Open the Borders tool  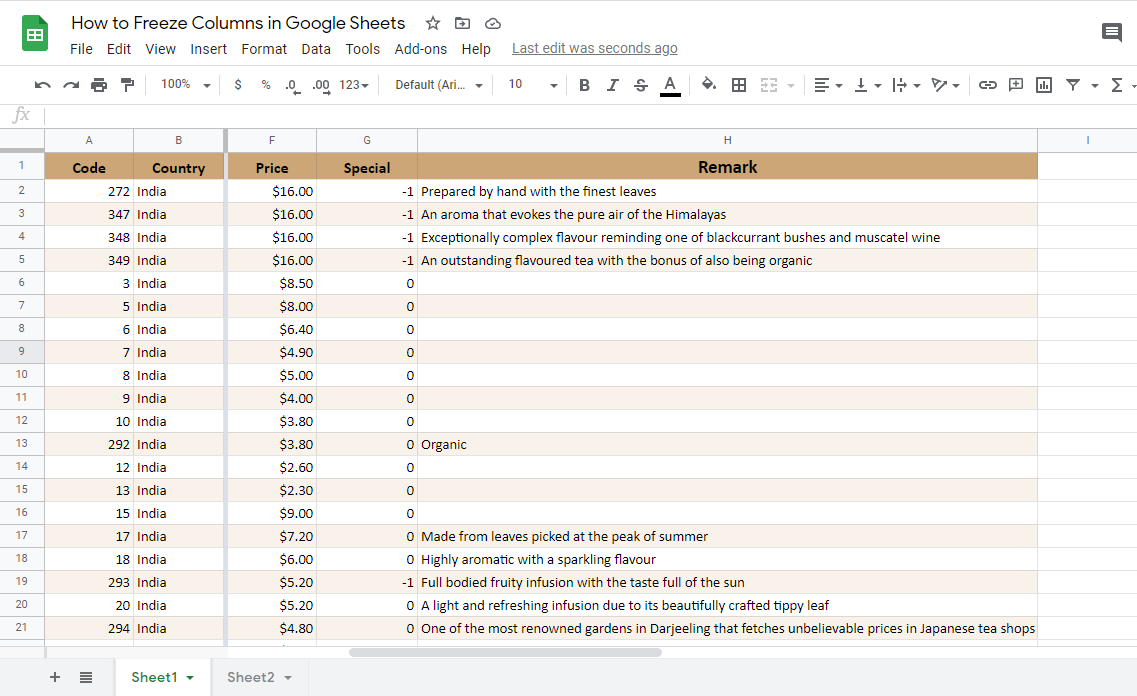tap(739, 85)
